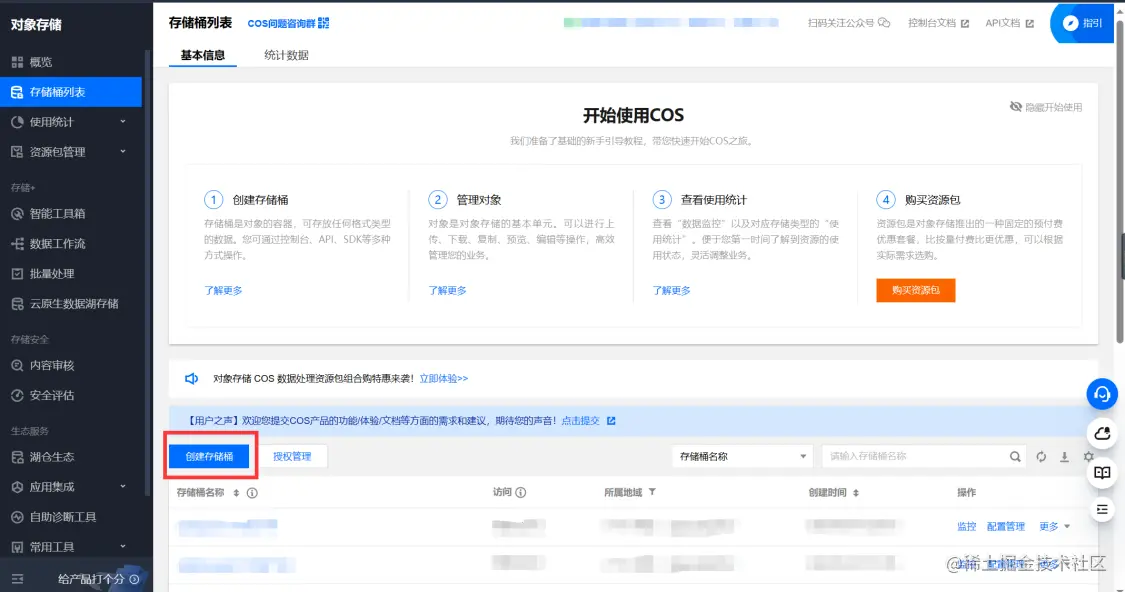Click the 使用统计 pie chart icon

point(17,122)
